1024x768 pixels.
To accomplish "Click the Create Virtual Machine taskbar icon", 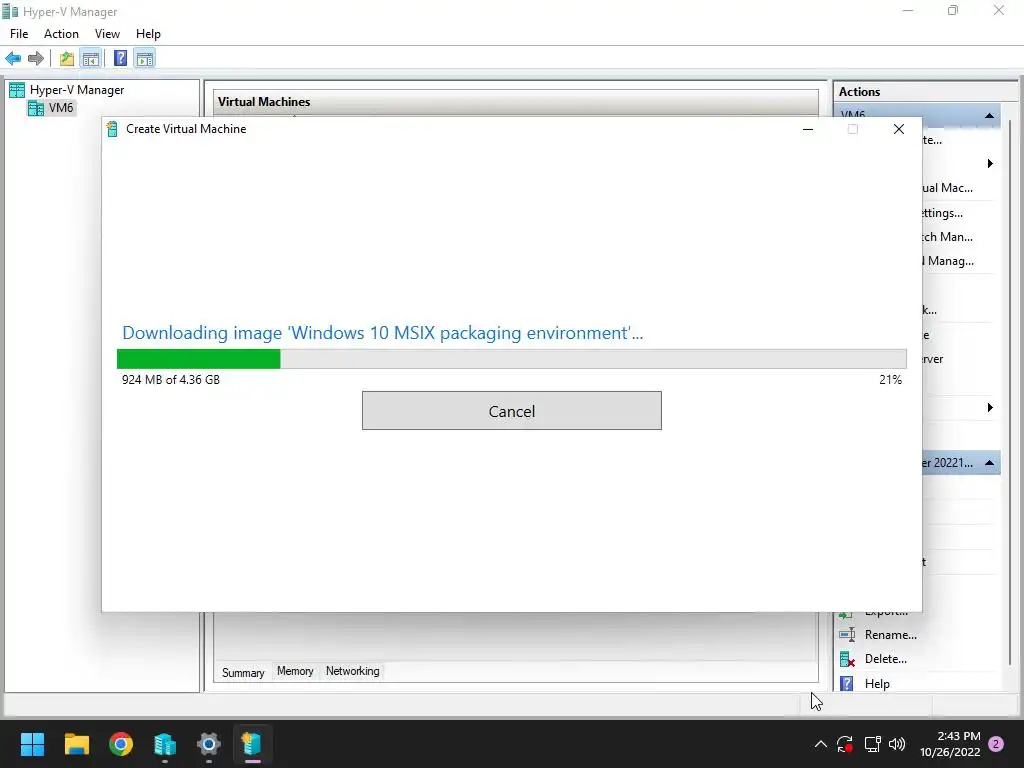I will 253,744.
